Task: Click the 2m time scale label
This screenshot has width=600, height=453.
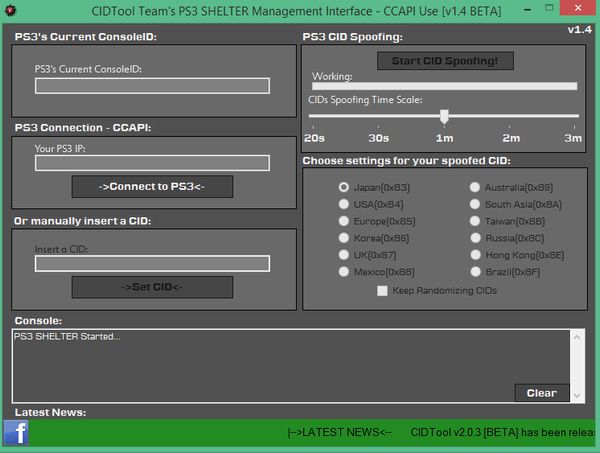Action: point(511,138)
